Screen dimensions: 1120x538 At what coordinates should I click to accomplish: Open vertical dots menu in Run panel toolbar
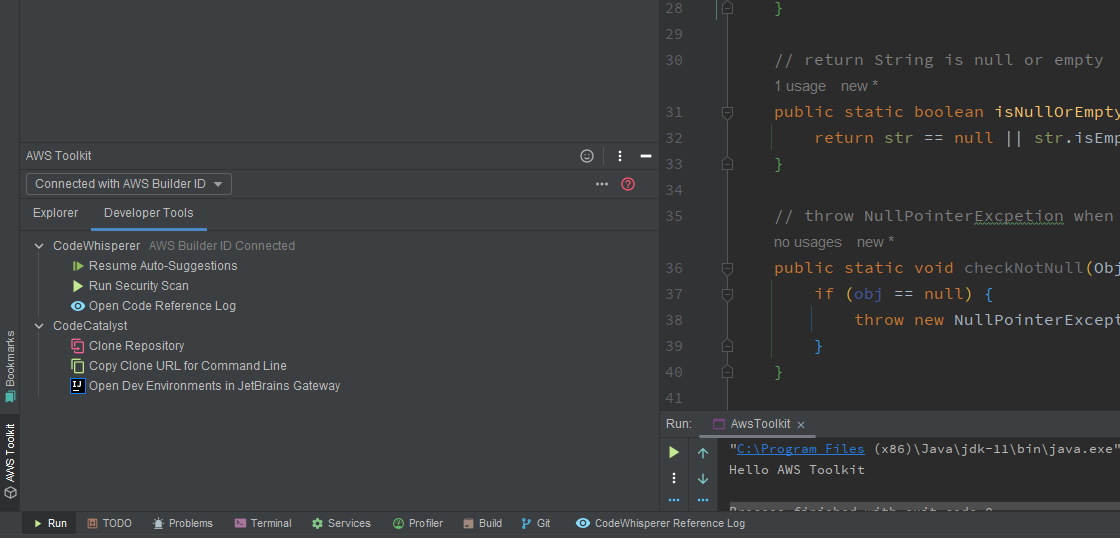coord(674,478)
